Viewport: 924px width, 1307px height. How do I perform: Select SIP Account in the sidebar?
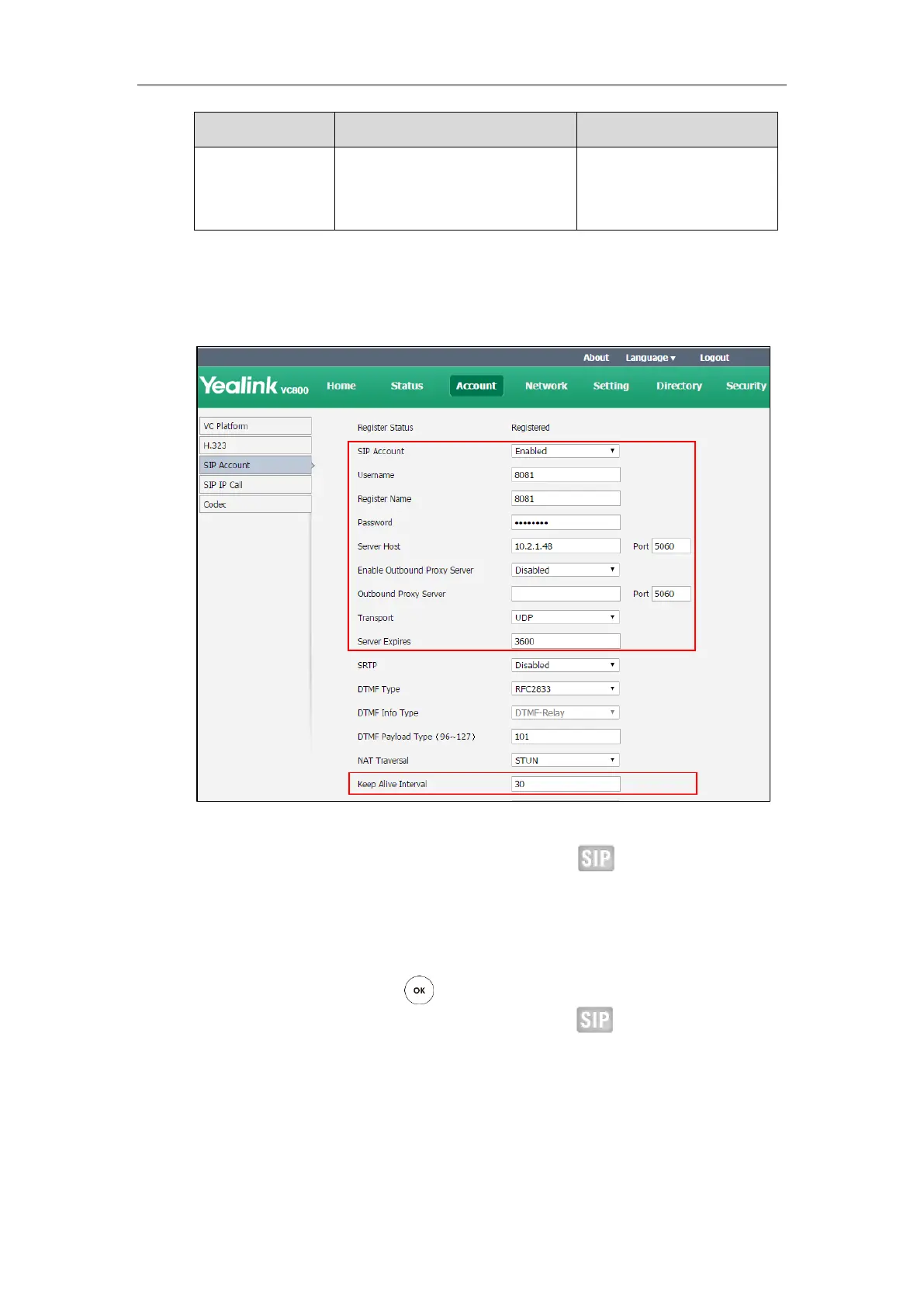(255, 465)
